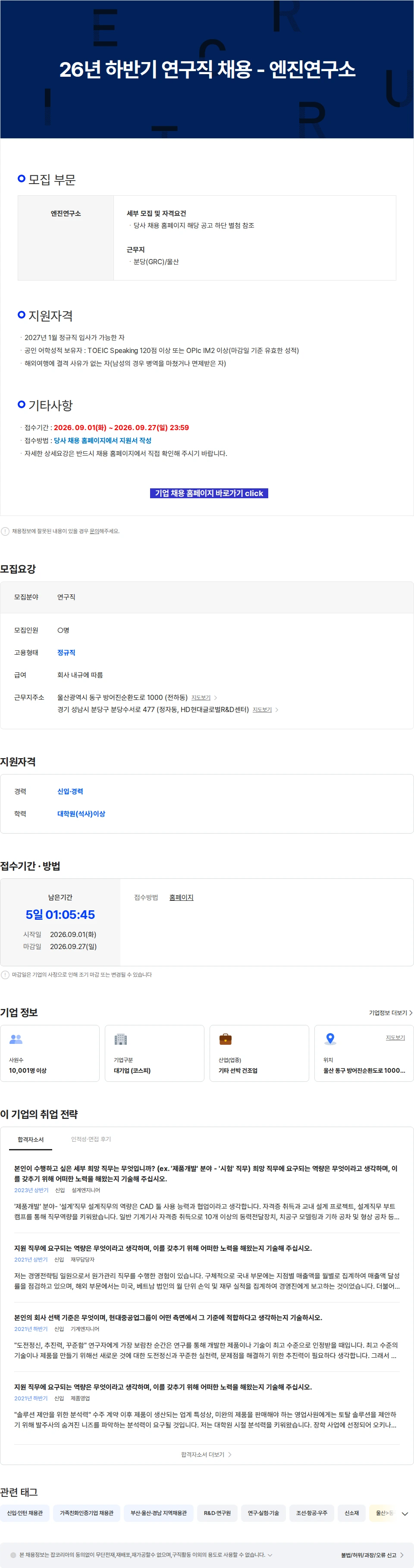Open 기업정보 더보기 link

pos(390,1013)
